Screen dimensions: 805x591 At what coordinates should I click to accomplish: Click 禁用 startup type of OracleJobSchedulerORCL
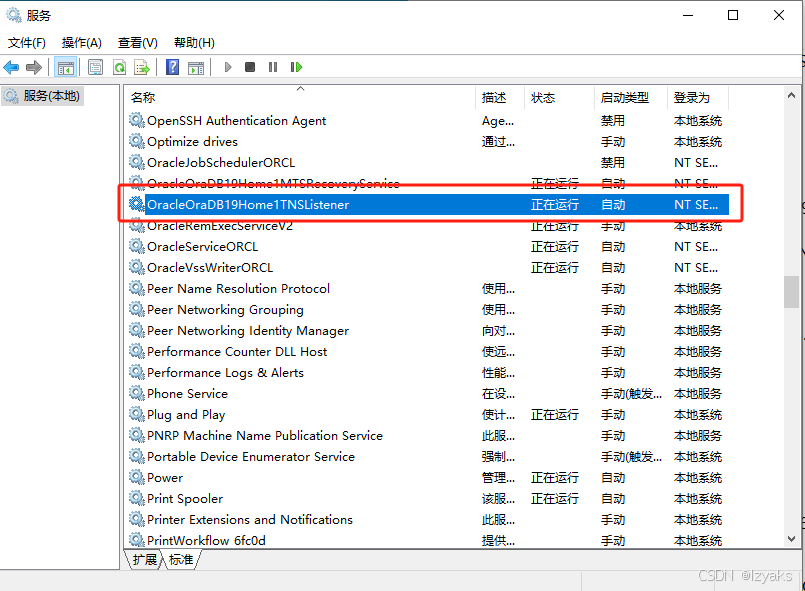coord(612,163)
